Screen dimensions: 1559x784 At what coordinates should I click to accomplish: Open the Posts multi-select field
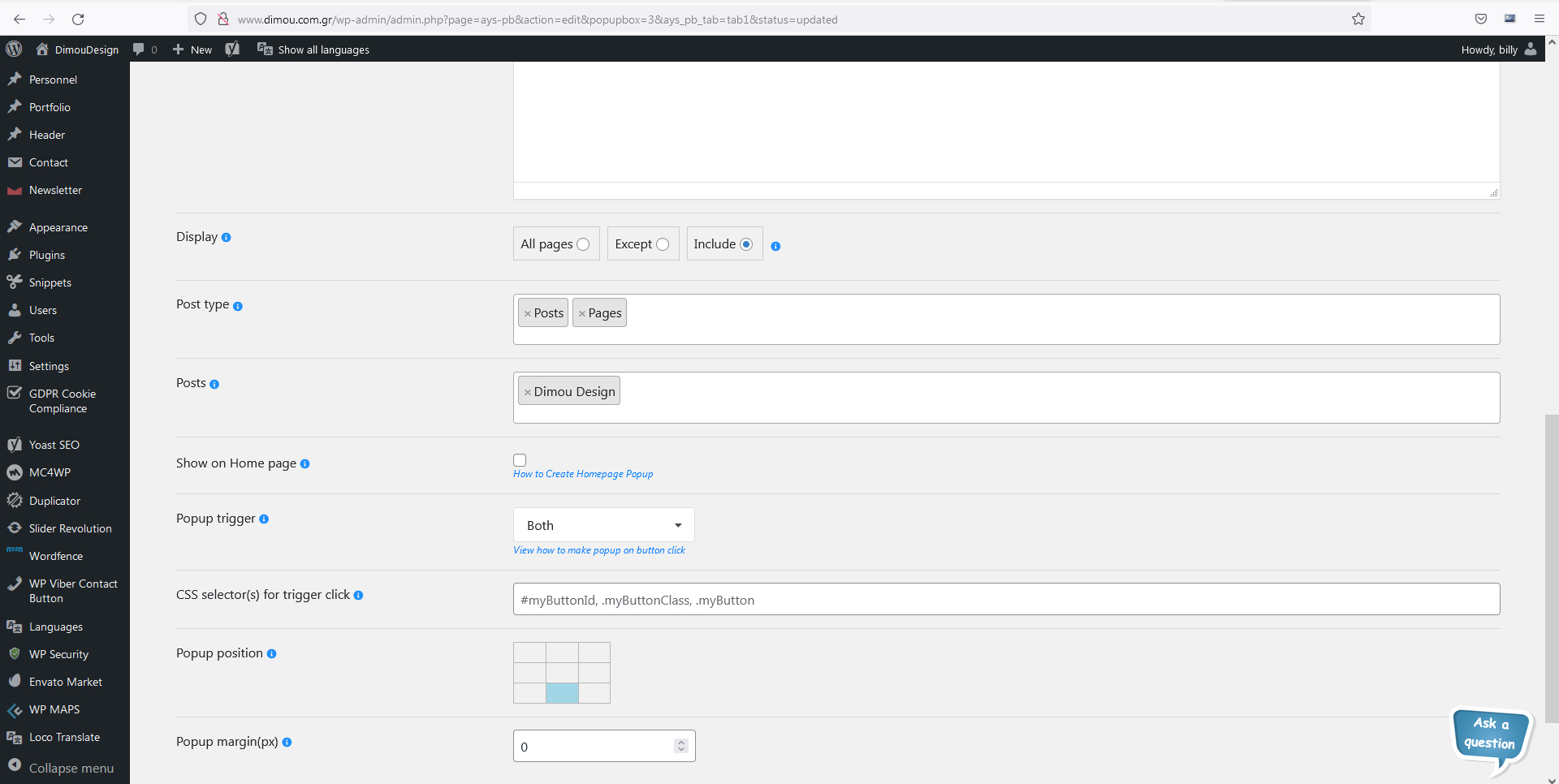coord(1006,398)
